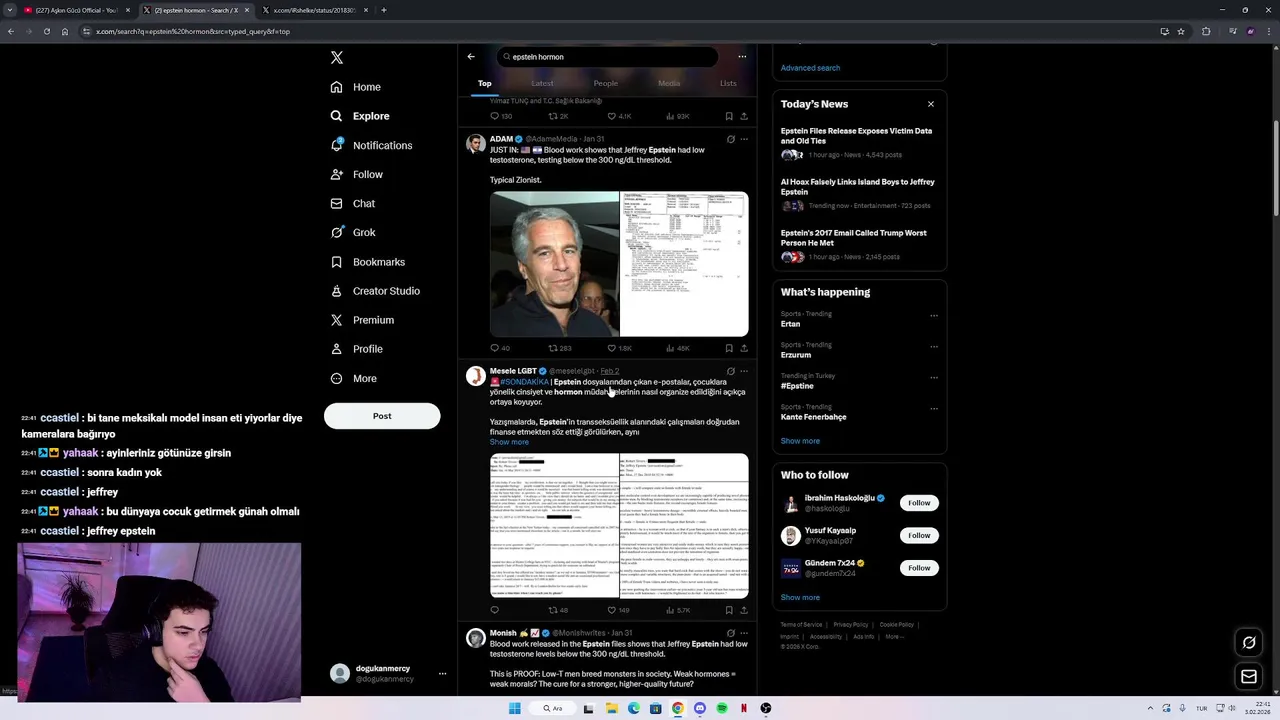Open the Windows Start menu
Image resolution: width=1280 pixels, height=720 pixels.
coord(515,708)
